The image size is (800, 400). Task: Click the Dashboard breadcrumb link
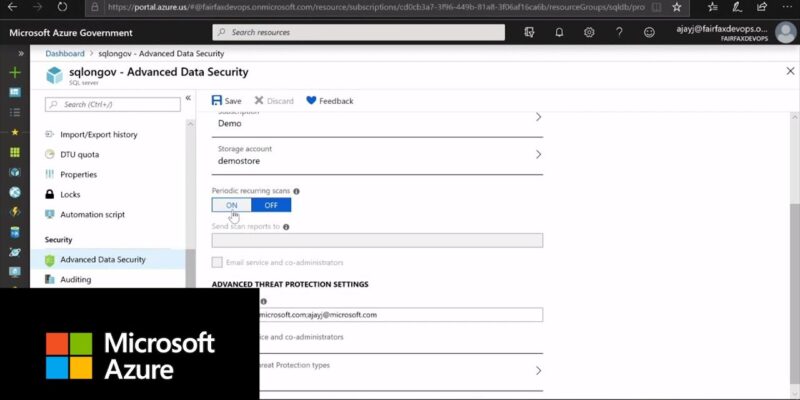click(x=65, y=53)
